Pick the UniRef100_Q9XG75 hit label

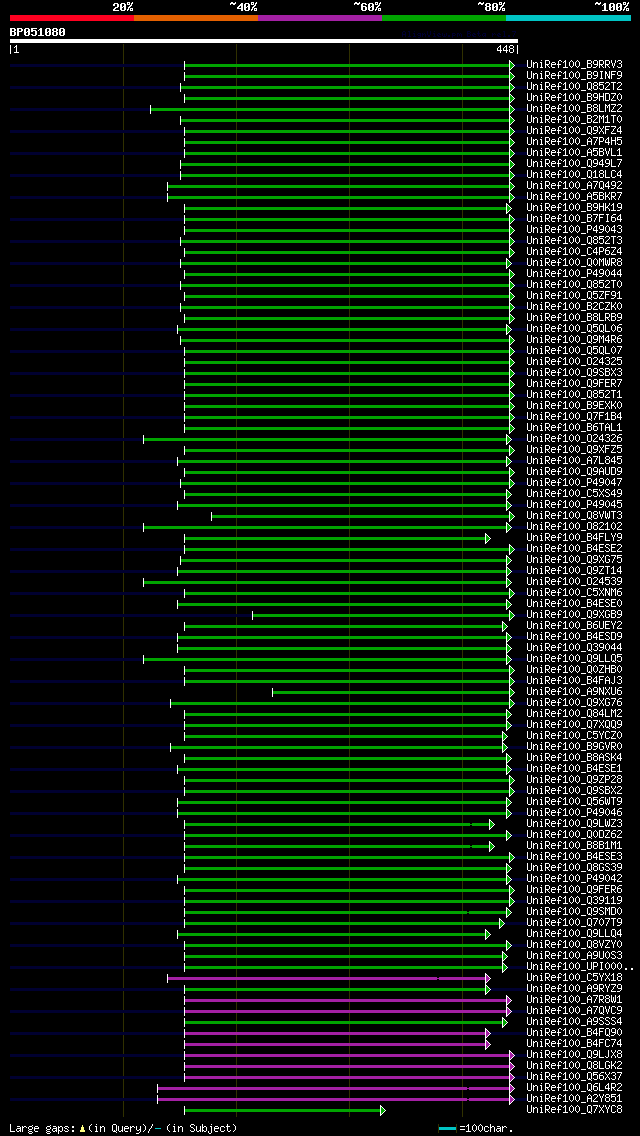(x=574, y=559)
